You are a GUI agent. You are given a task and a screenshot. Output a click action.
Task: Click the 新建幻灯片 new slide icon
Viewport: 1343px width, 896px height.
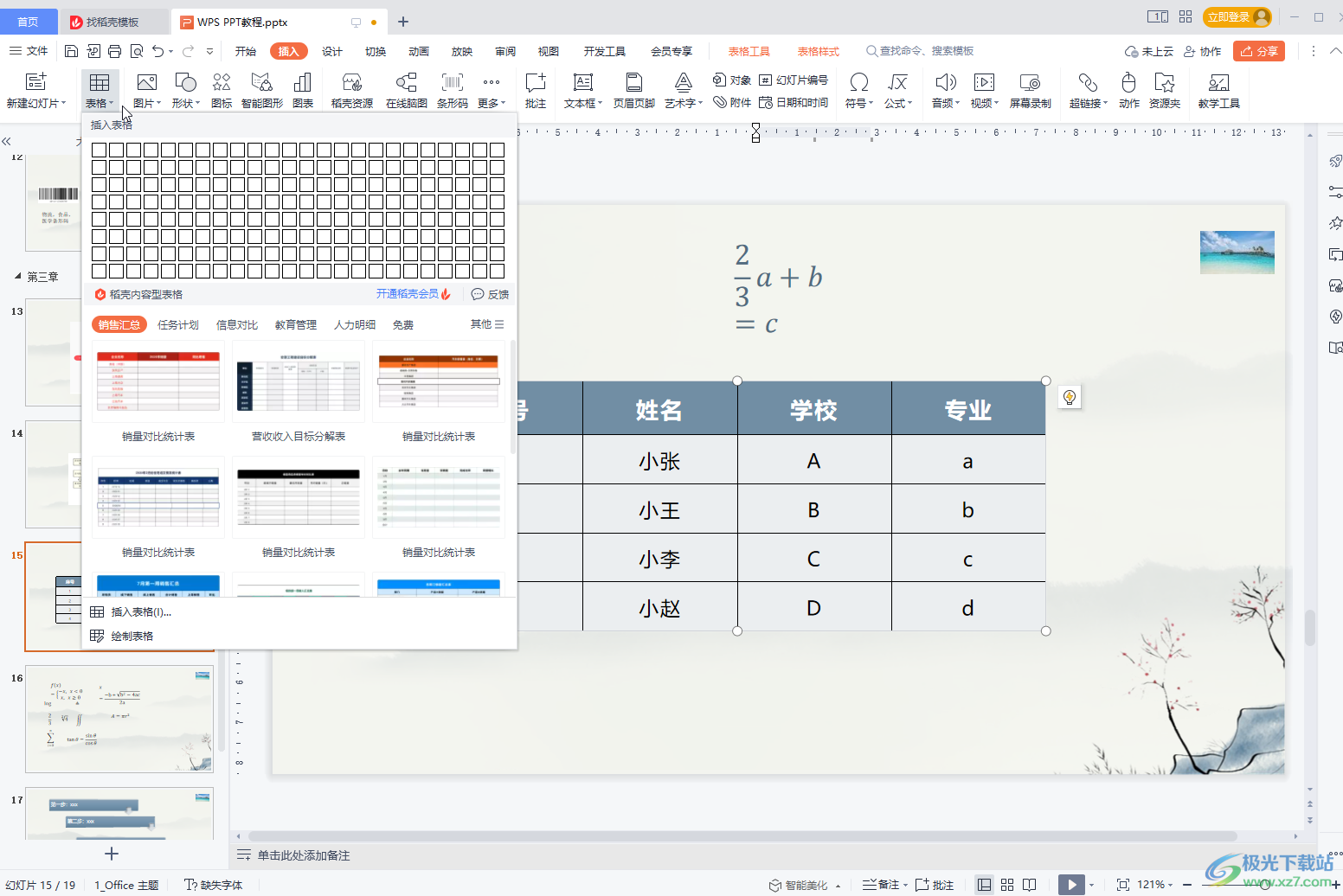(35, 82)
